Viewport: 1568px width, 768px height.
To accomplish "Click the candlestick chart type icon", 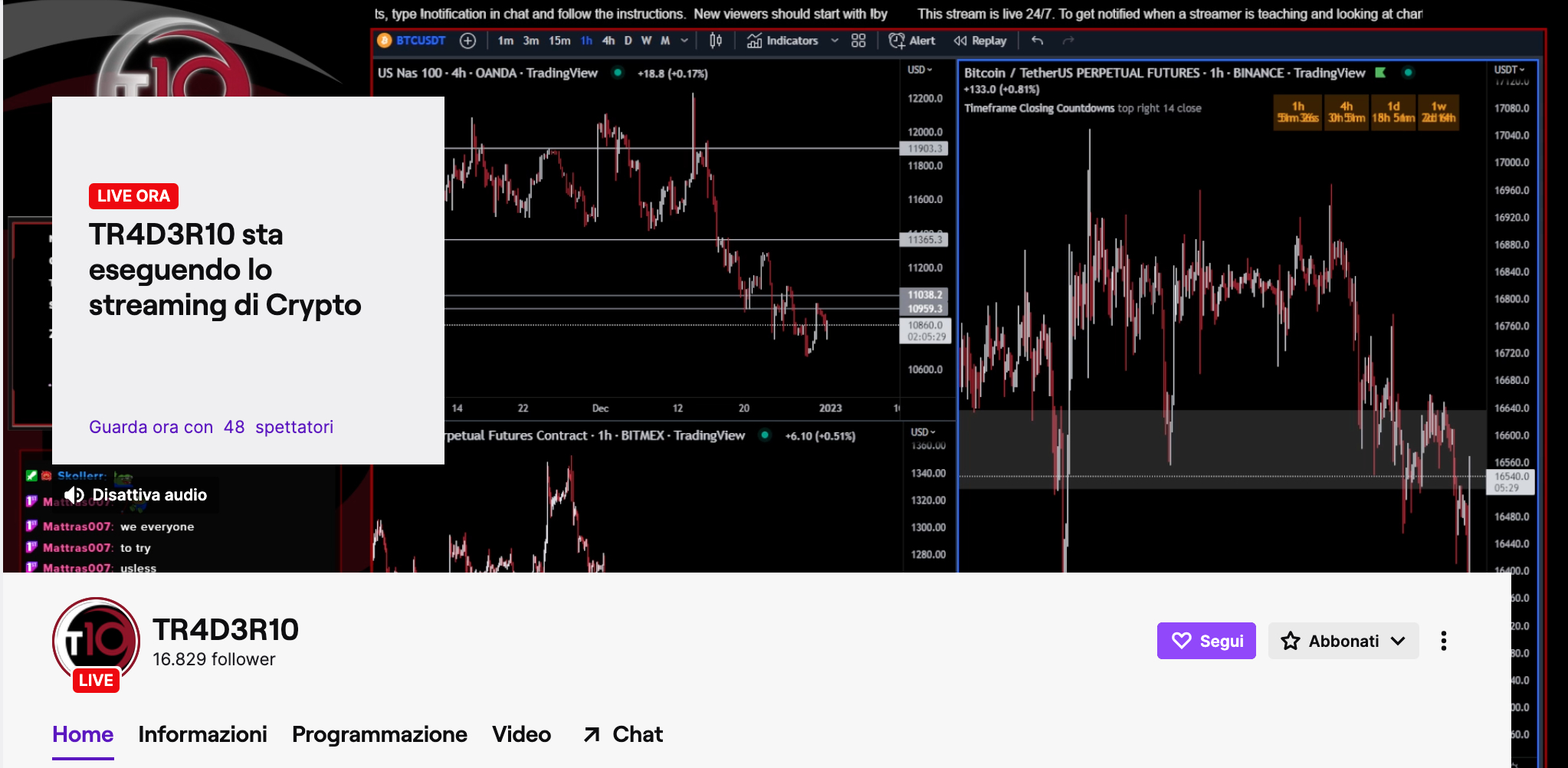I will [716, 41].
